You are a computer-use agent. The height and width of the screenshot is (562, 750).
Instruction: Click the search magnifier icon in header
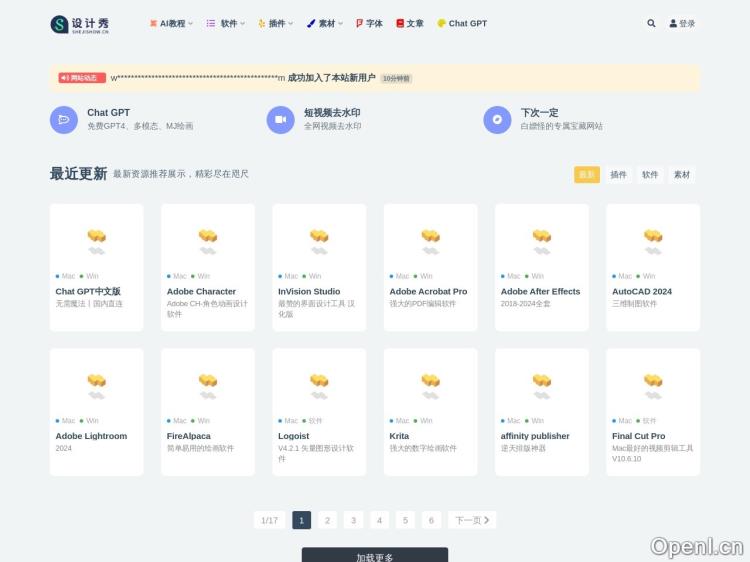pyautogui.click(x=652, y=23)
